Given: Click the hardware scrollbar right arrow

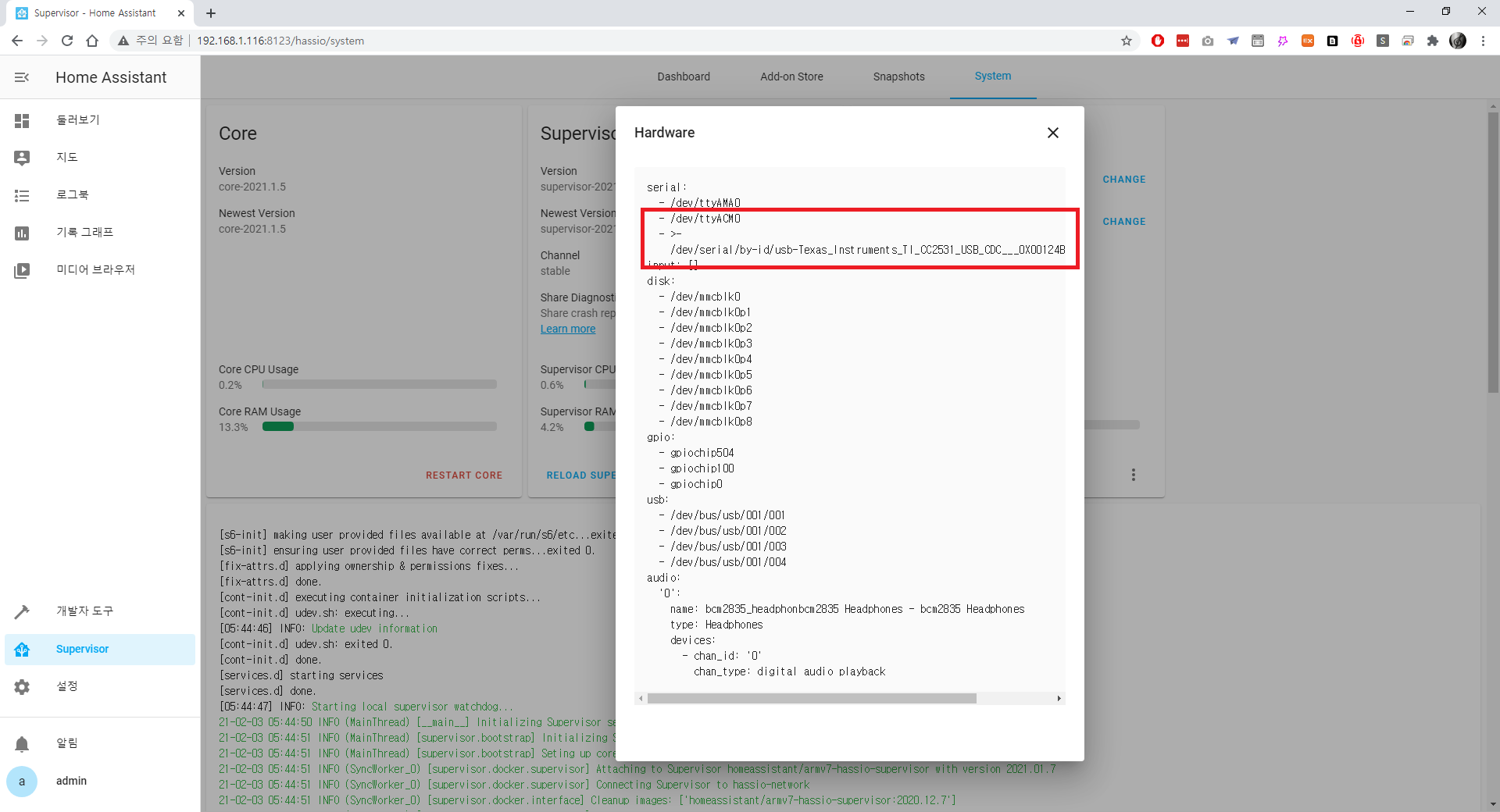Looking at the screenshot, I should click(x=1059, y=699).
